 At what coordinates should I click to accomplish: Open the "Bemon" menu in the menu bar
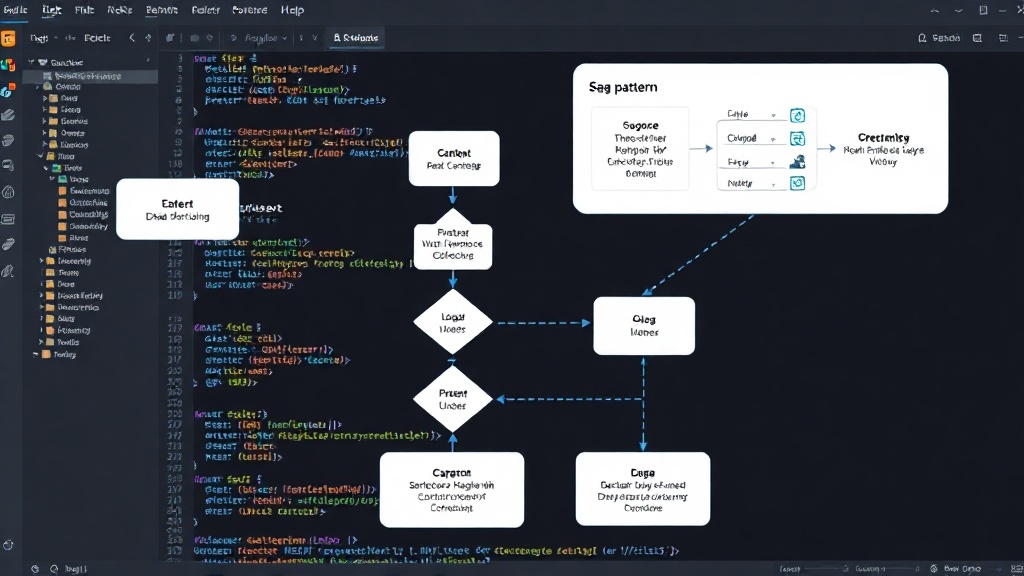tap(161, 10)
